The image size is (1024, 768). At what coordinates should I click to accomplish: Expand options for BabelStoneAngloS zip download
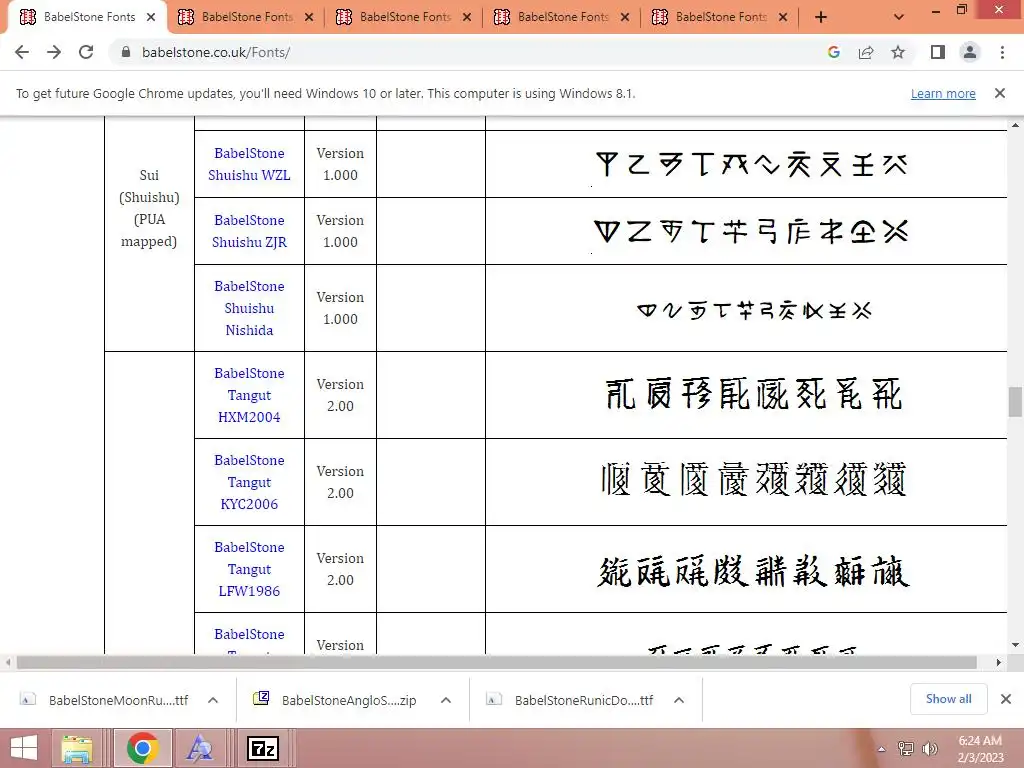[x=446, y=700]
